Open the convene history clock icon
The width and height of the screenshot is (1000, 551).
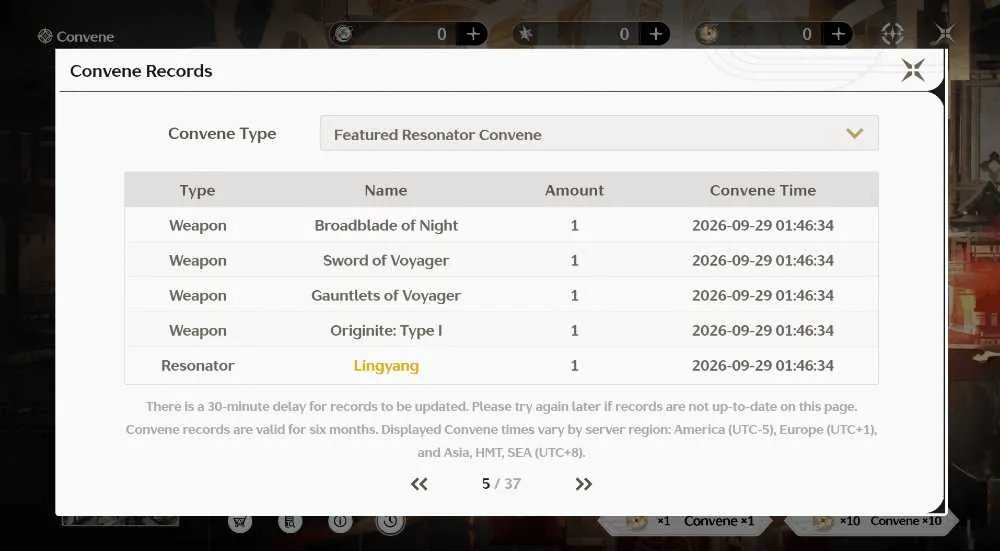click(390, 522)
